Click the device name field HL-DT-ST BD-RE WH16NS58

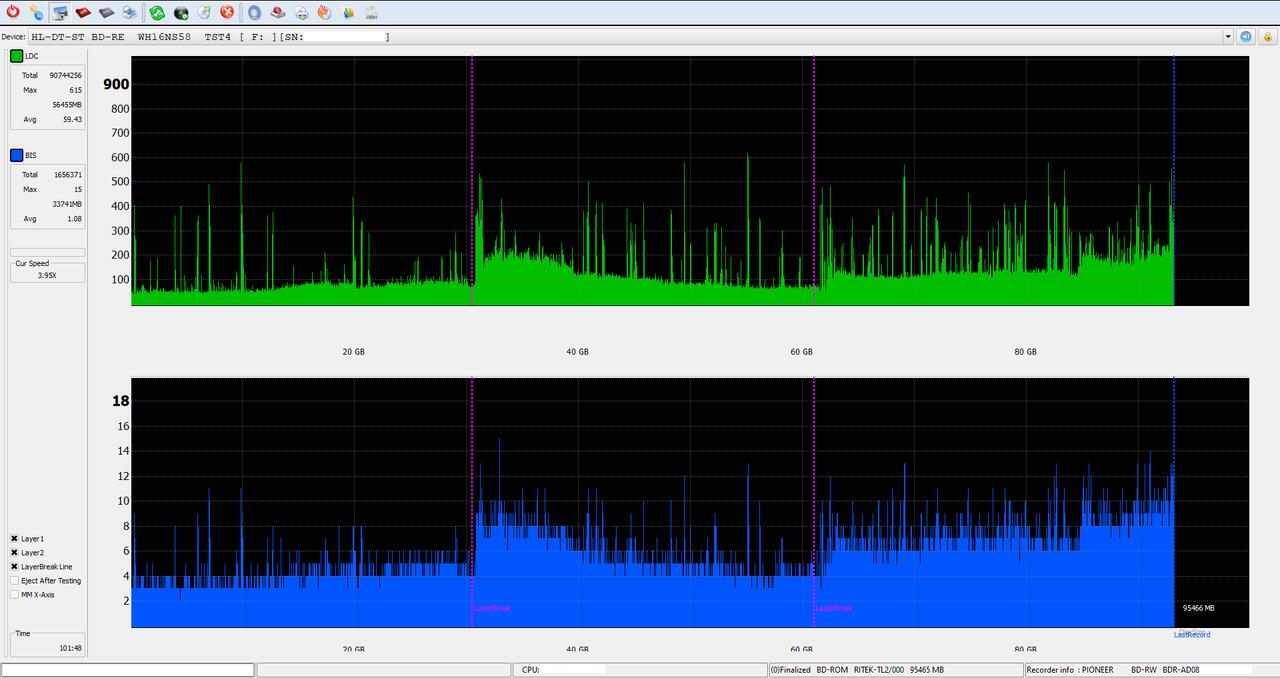click(x=630, y=37)
